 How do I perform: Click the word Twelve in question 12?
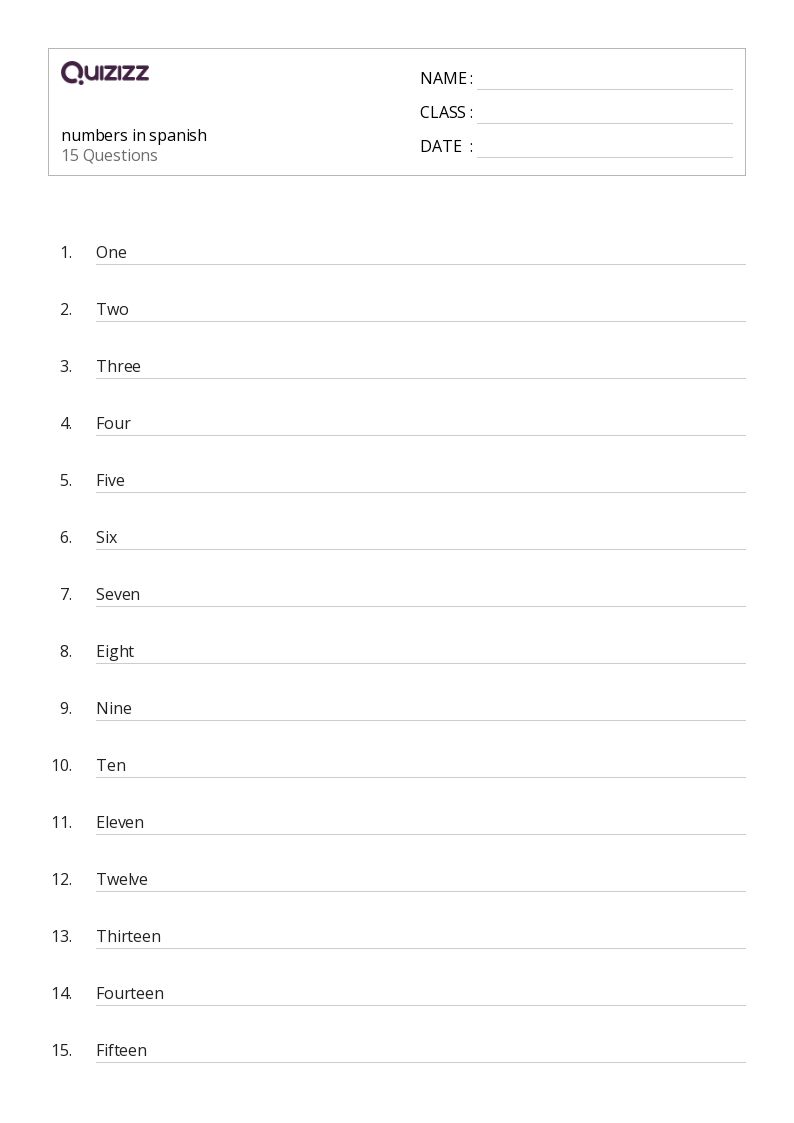[x=122, y=879]
